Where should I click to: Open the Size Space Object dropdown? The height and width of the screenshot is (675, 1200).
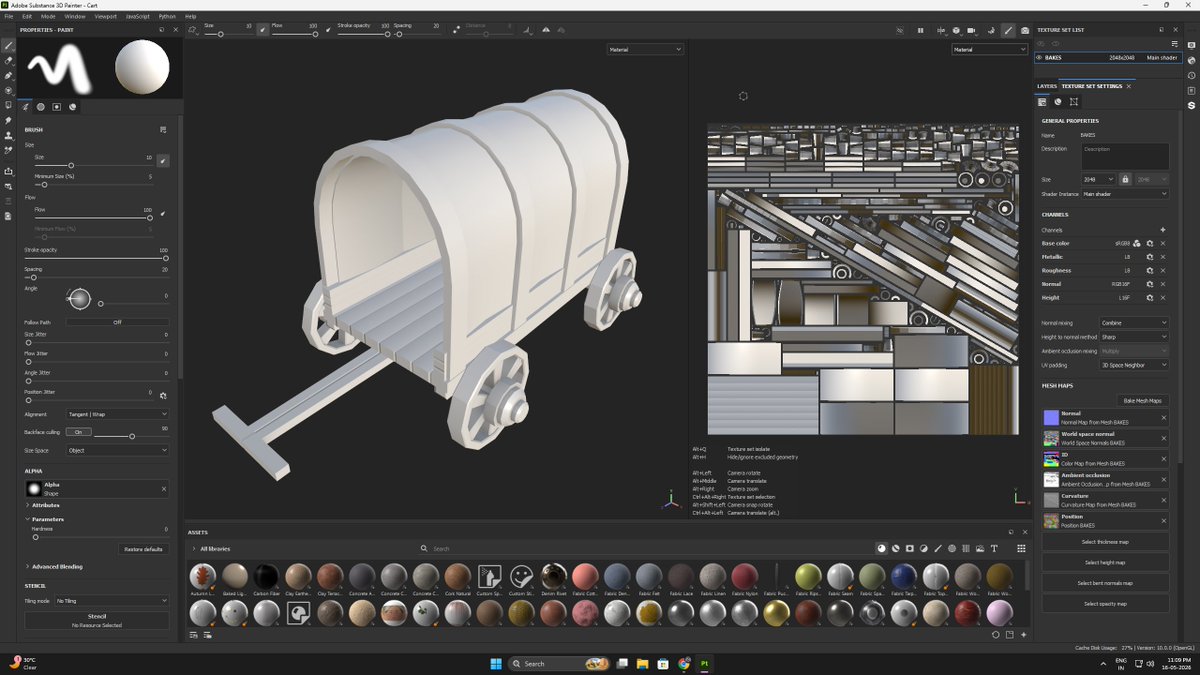(x=117, y=450)
